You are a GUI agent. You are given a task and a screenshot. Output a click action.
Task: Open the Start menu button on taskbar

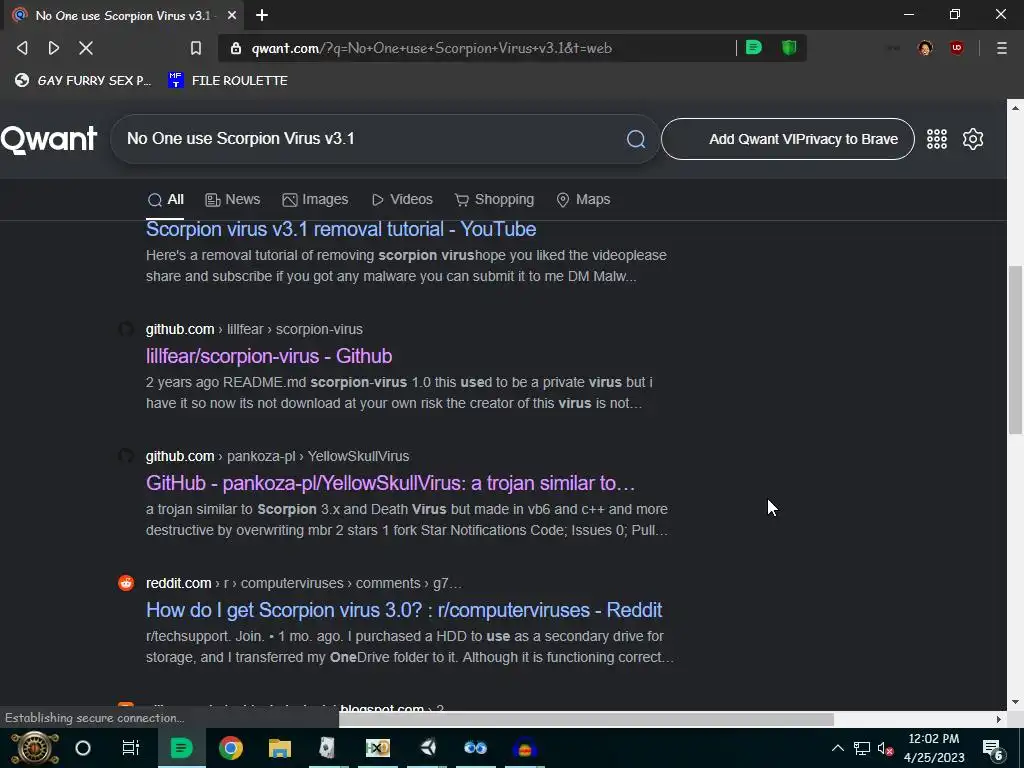coord(35,748)
